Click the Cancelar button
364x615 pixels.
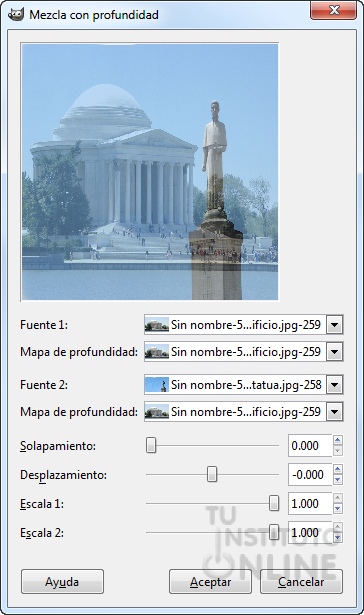tap(301, 582)
